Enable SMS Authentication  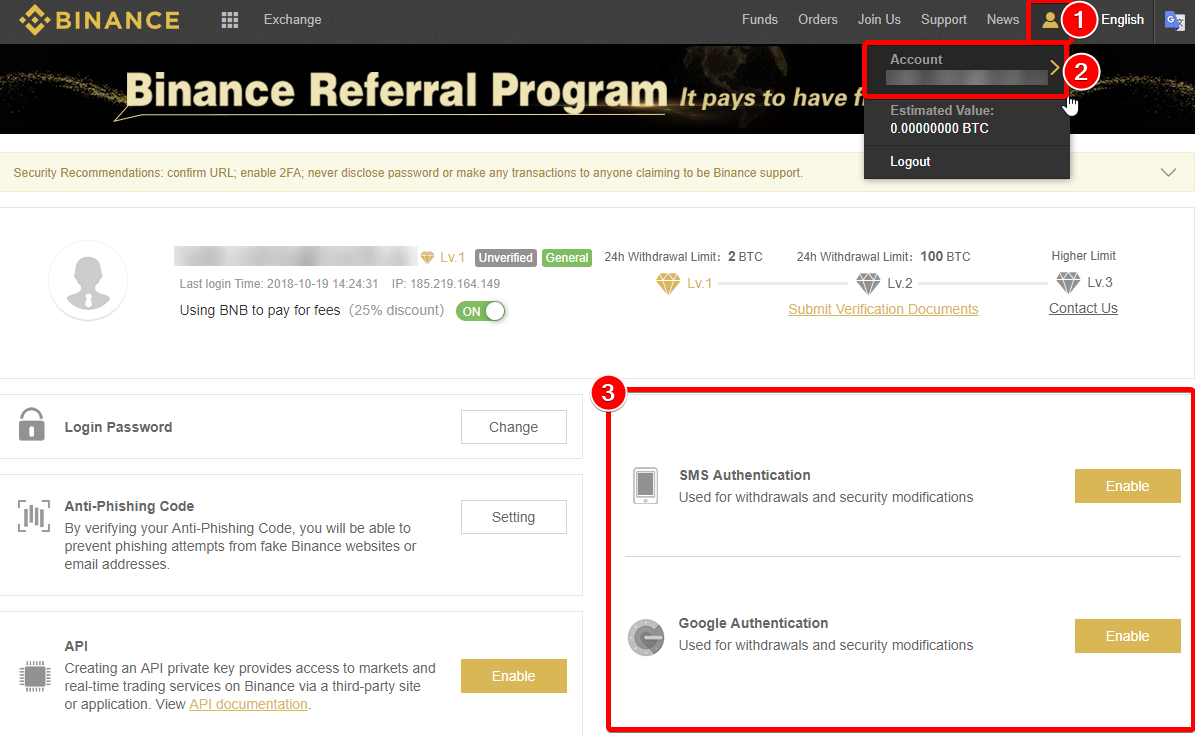click(x=1128, y=486)
